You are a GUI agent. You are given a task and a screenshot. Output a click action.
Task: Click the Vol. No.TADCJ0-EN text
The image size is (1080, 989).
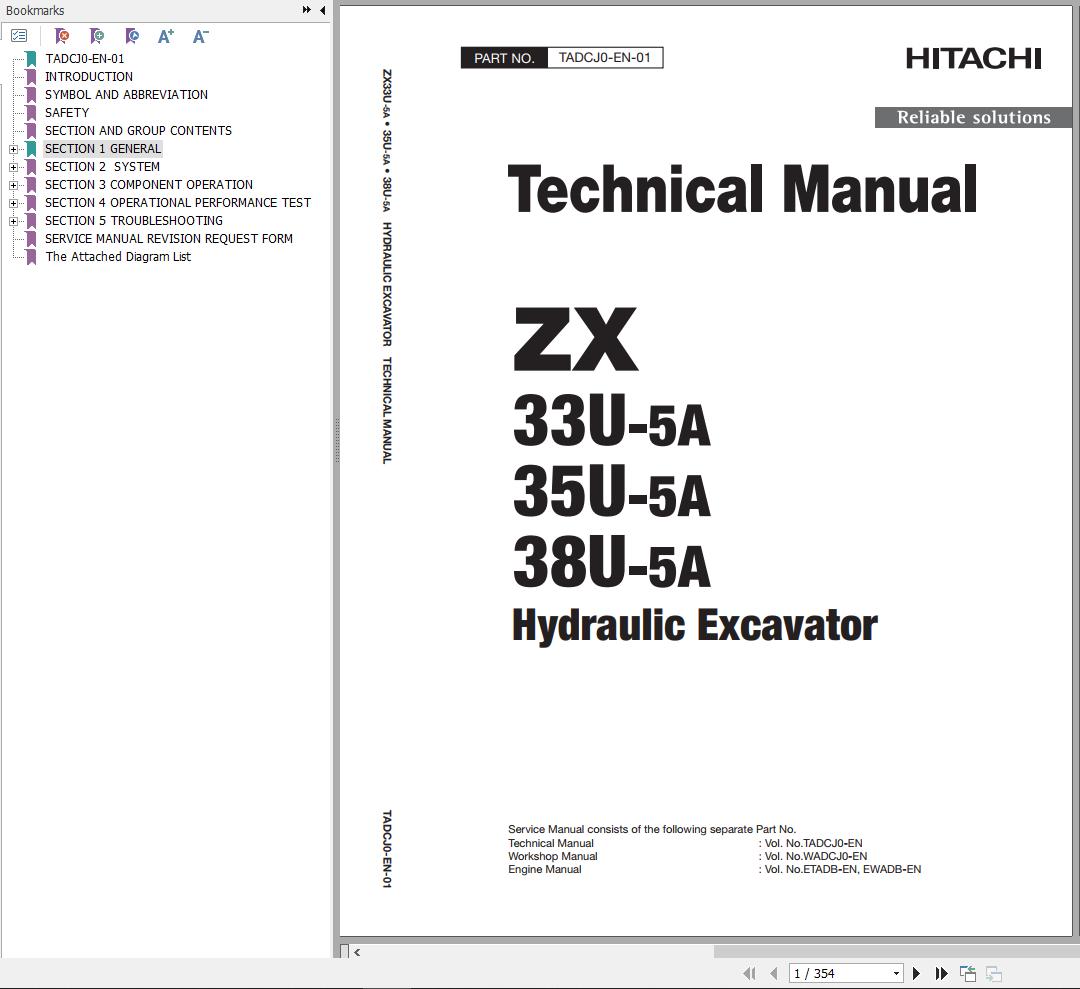click(813, 843)
